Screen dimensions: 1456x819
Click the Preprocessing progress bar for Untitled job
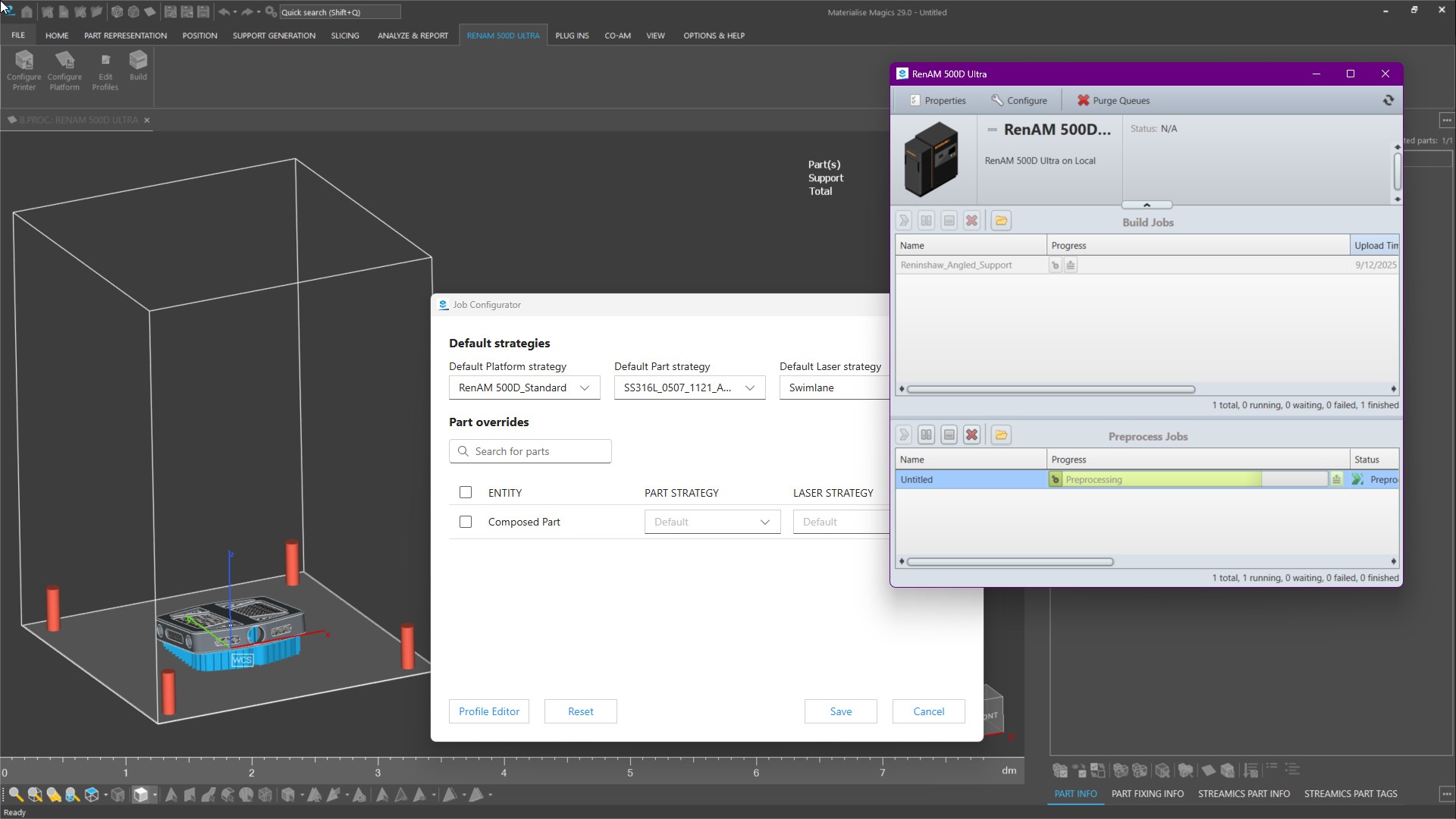pos(1160,479)
